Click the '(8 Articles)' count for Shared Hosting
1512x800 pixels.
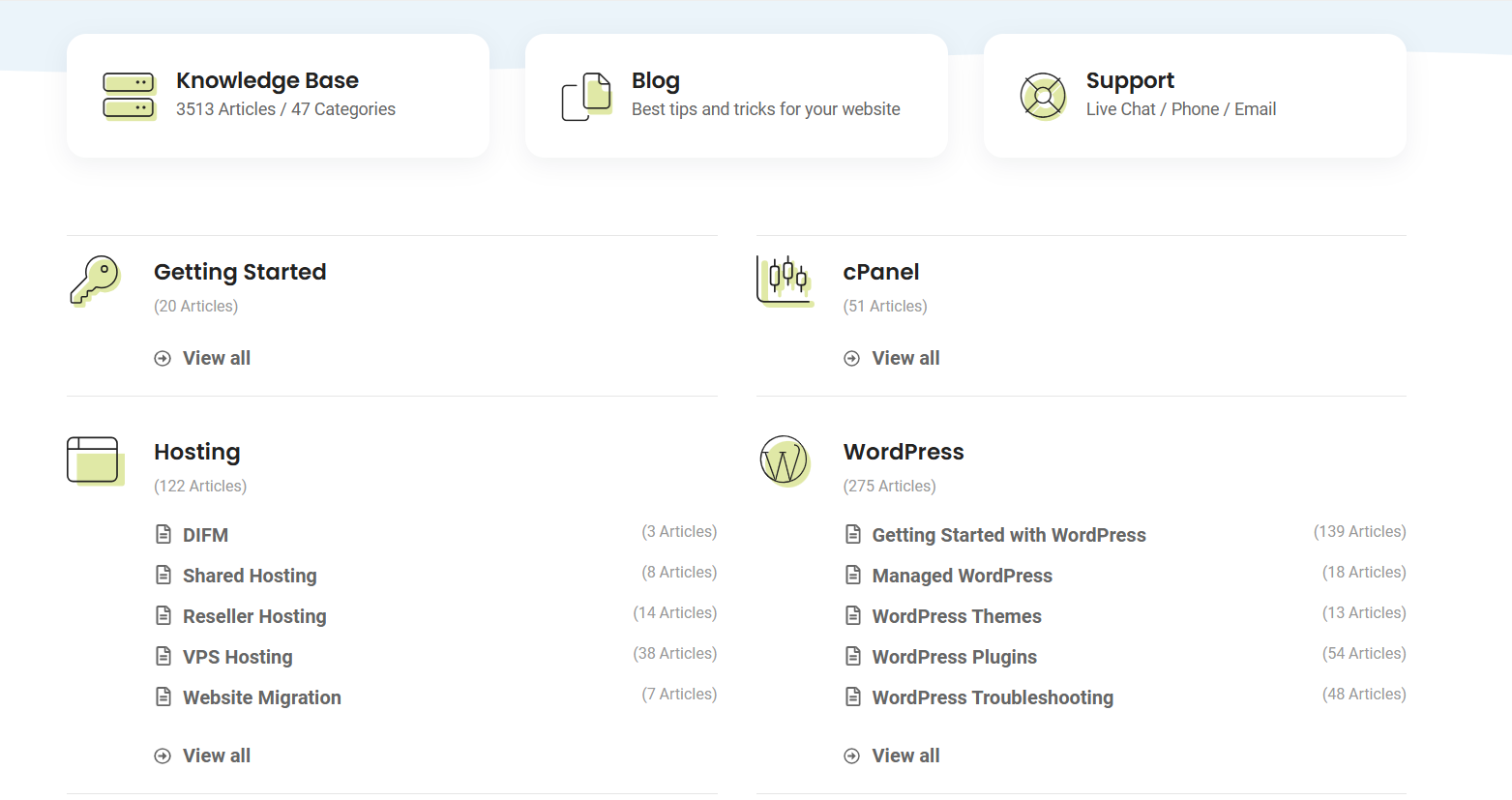[x=679, y=572]
